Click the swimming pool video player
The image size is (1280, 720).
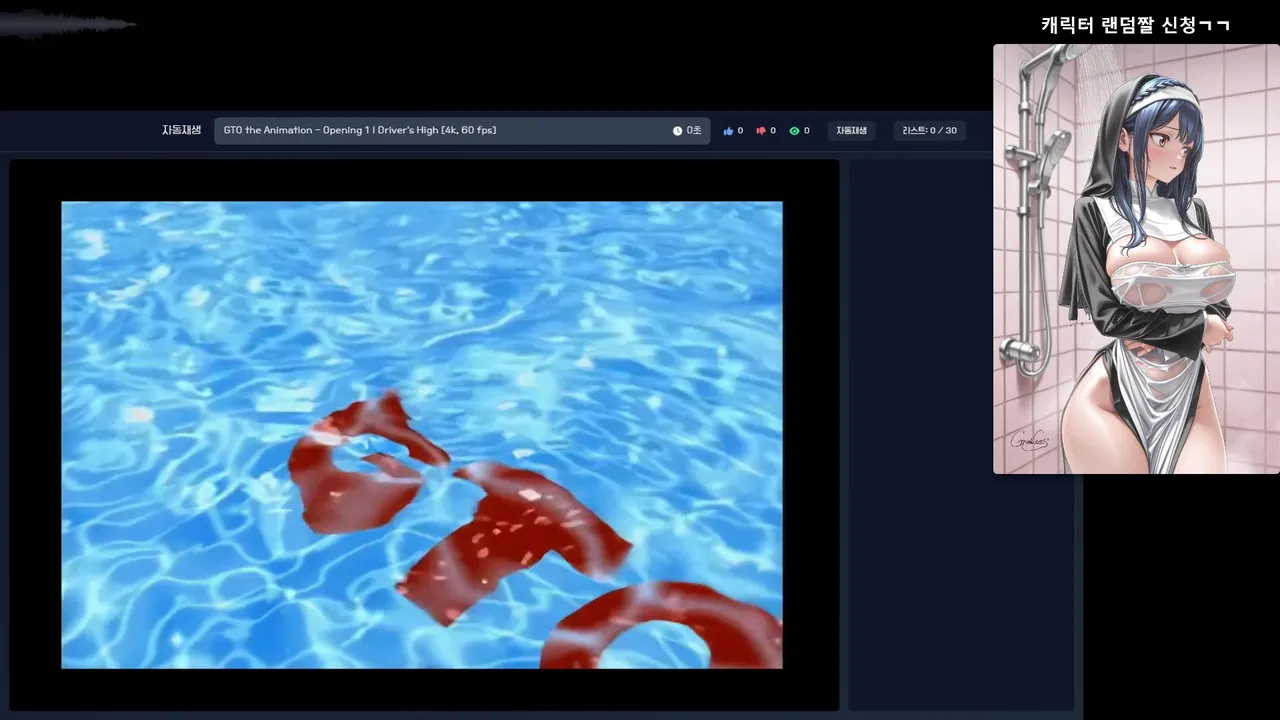pyautogui.click(x=422, y=435)
